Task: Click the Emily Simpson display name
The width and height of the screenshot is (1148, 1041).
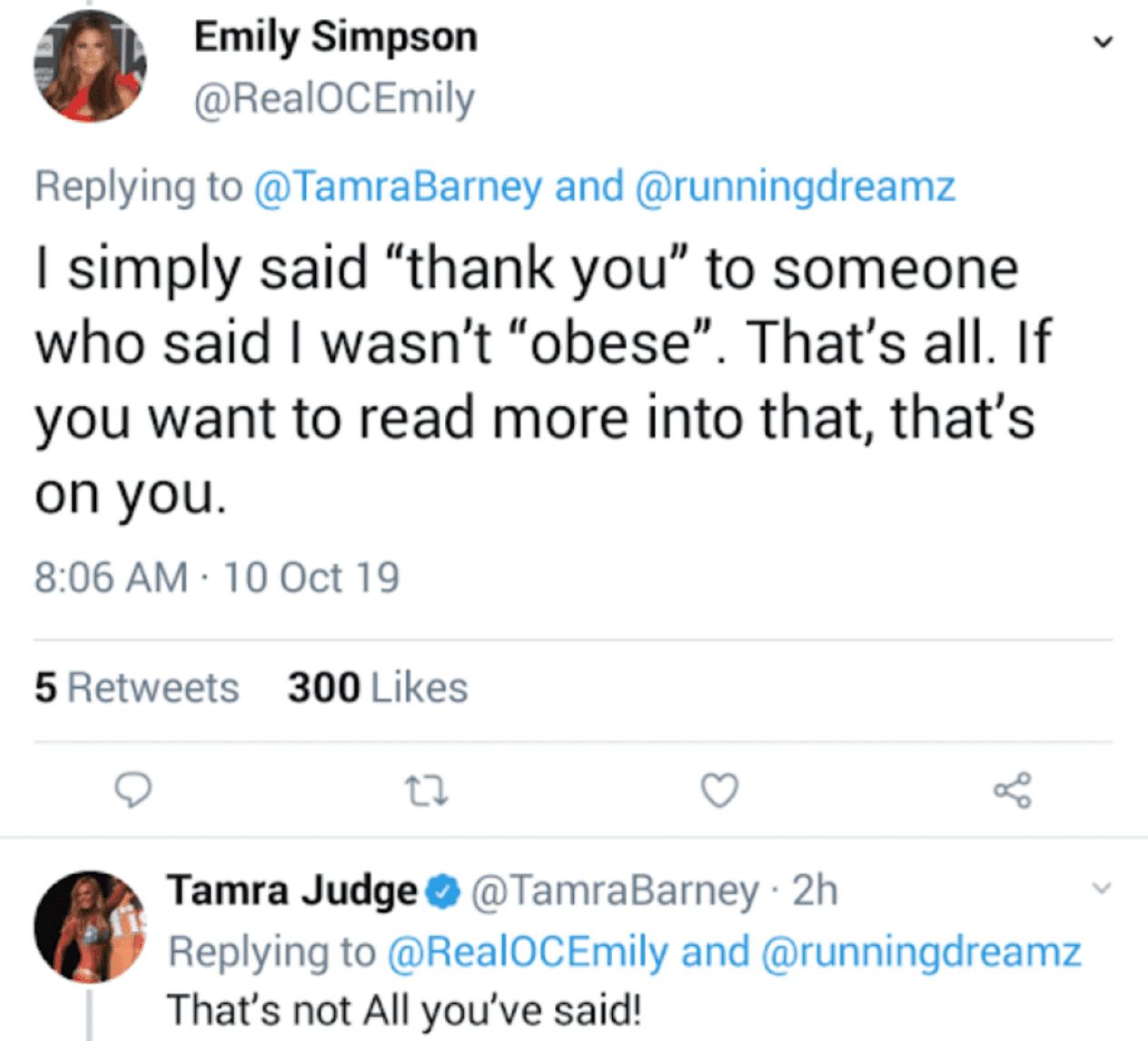Action: click(x=335, y=37)
